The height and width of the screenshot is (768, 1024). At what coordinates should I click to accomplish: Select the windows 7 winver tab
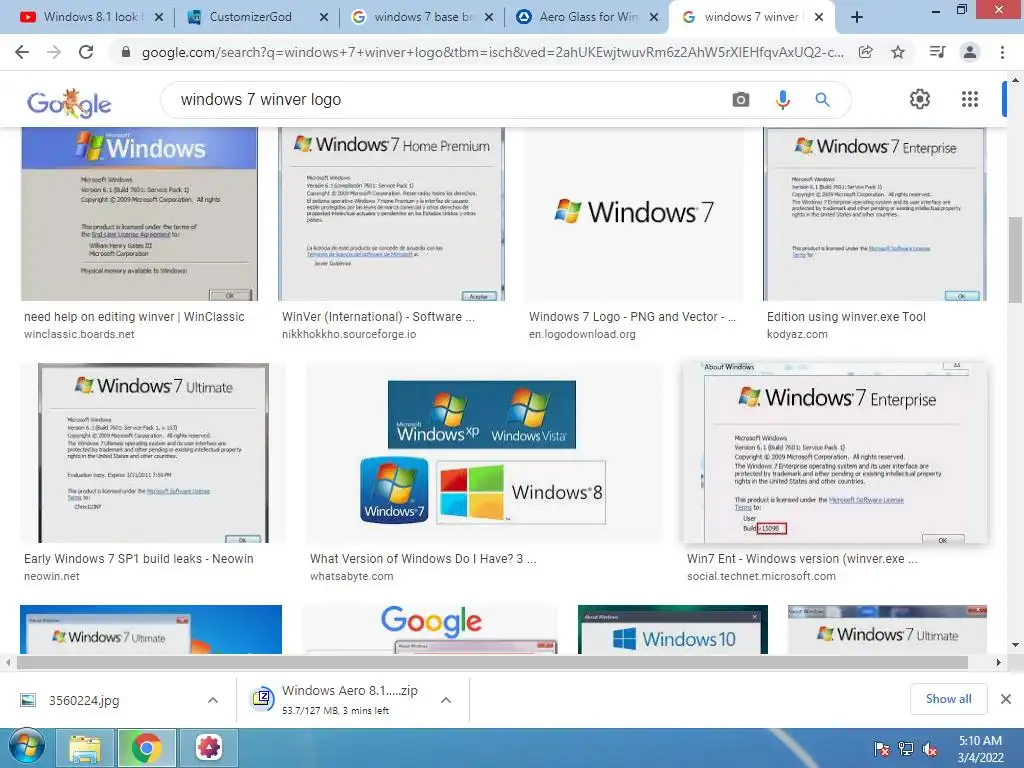click(751, 17)
